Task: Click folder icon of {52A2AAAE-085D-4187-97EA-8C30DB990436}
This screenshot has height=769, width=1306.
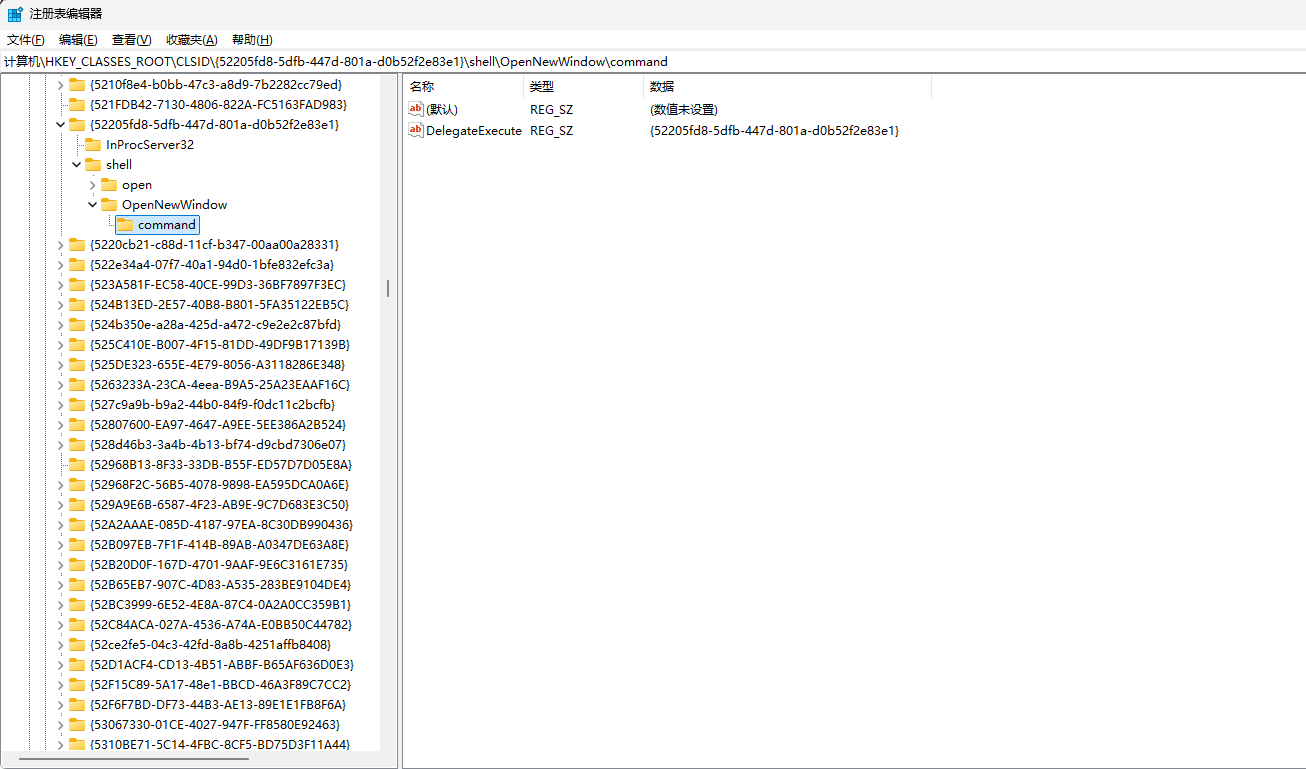Action: (x=77, y=525)
